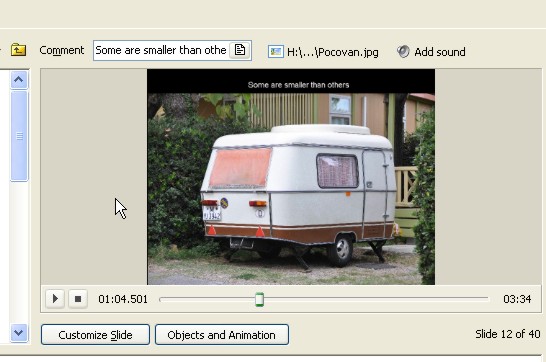The width and height of the screenshot is (546, 362).
Task: Click the slide list scroll down arrow
Action: [19, 333]
